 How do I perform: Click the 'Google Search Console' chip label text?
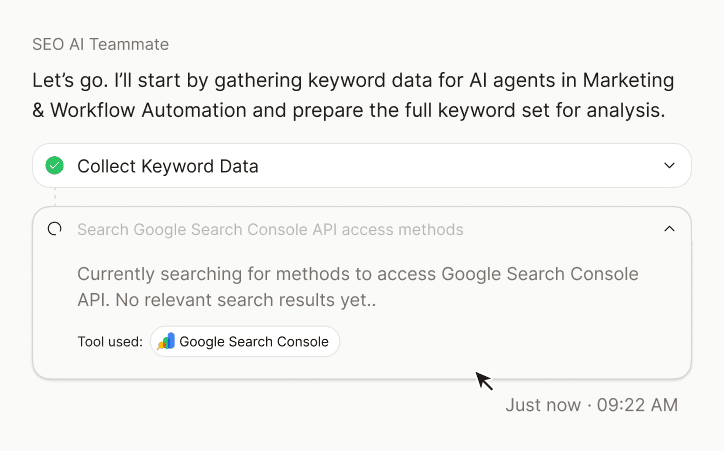(254, 342)
